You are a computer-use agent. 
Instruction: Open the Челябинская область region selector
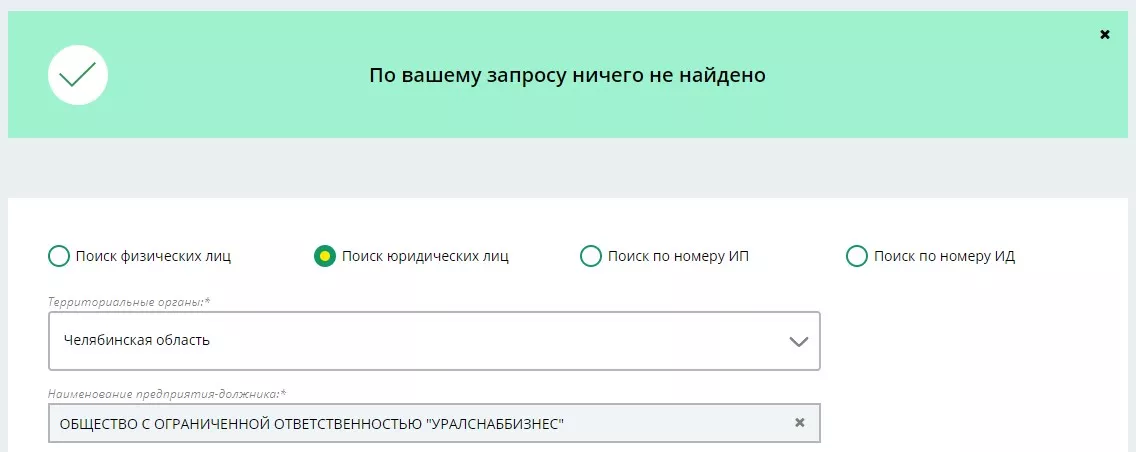(434, 340)
